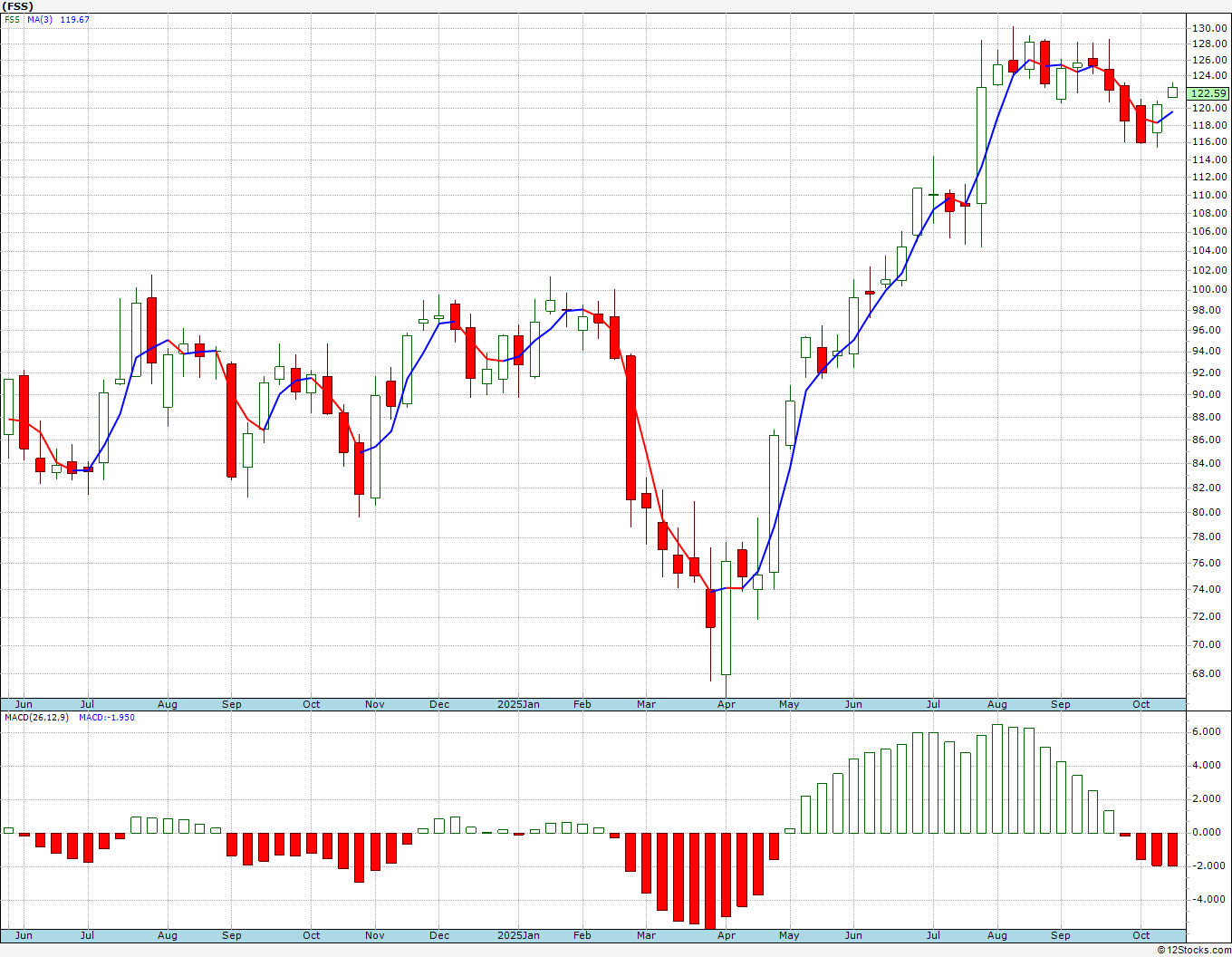Viewport: 1232px width, 957px height.
Task: Click the MA(3) indicator label
Action: tap(41, 19)
